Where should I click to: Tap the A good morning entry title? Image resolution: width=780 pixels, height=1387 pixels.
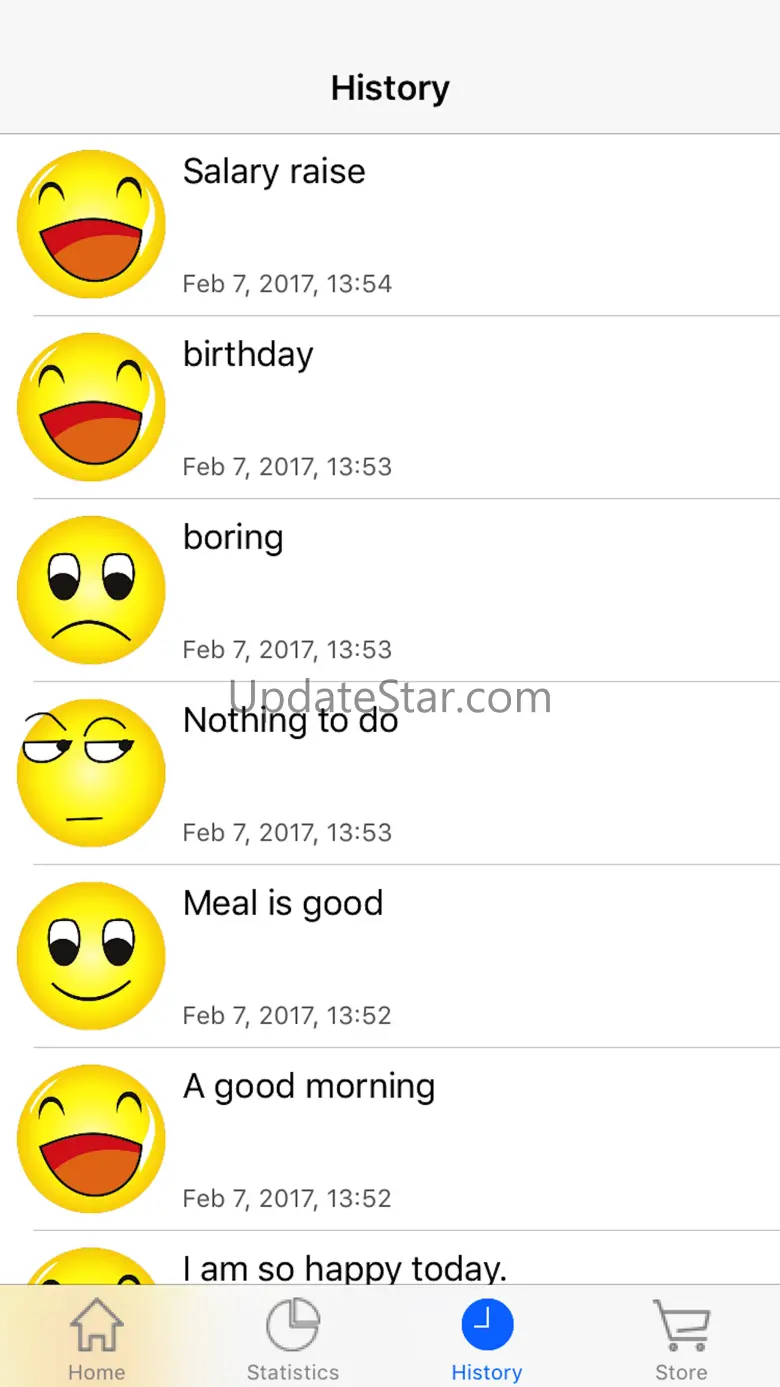click(309, 1086)
